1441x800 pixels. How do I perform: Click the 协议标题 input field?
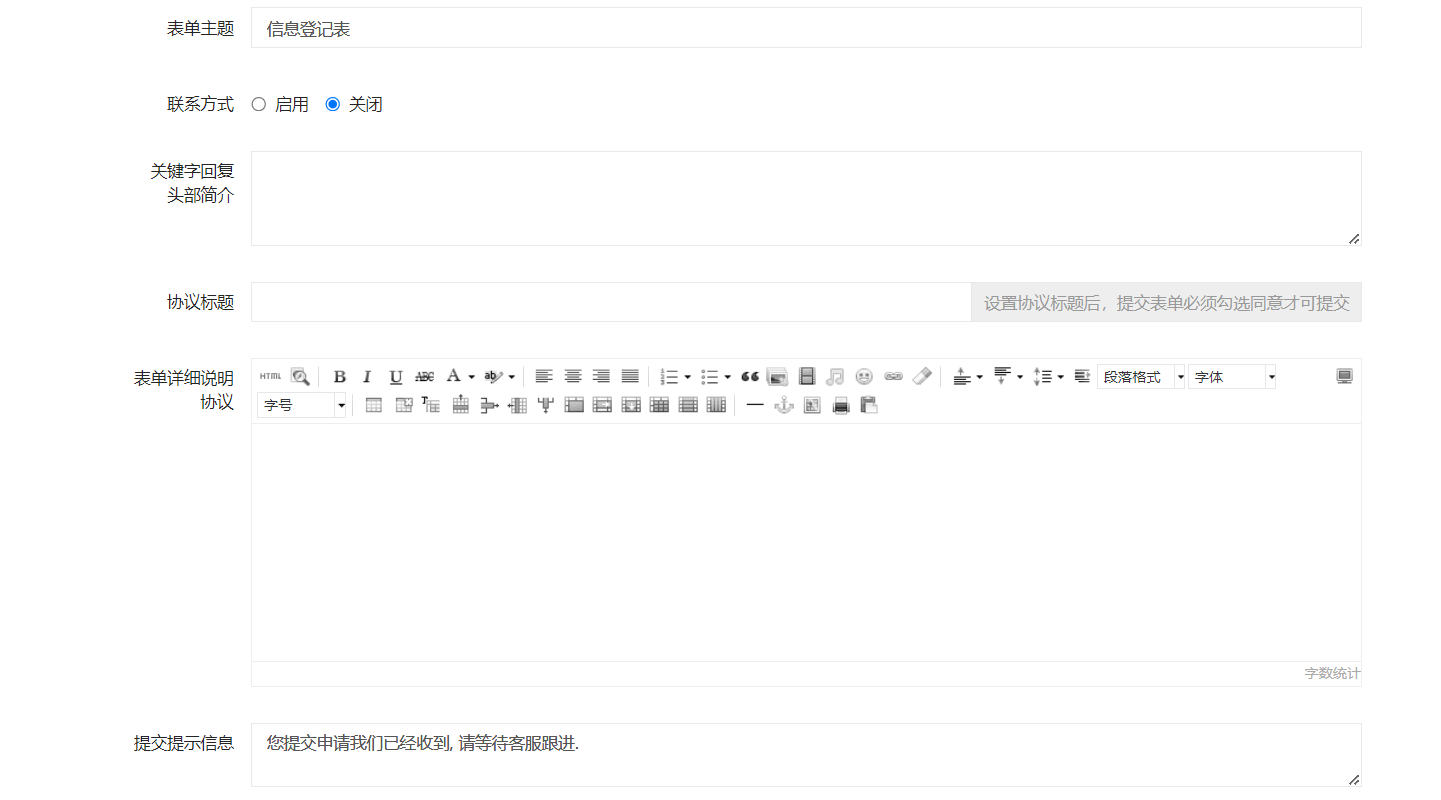click(x=611, y=302)
